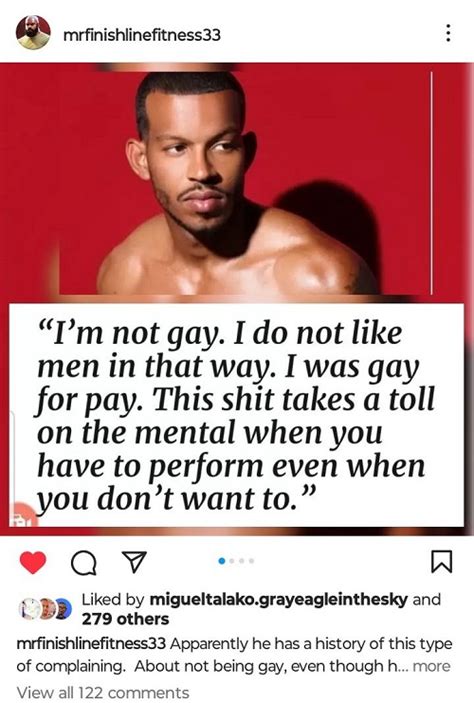Open mrfinishlinefitness33 username in post header
The width and height of the screenshot is (474, 703).
[x=142, y=35]
